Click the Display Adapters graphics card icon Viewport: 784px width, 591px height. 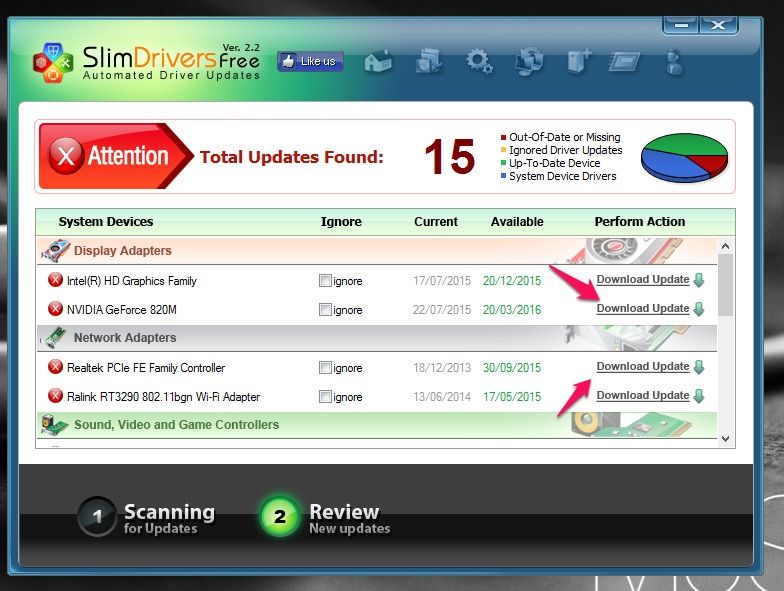[x=55, y=250]
